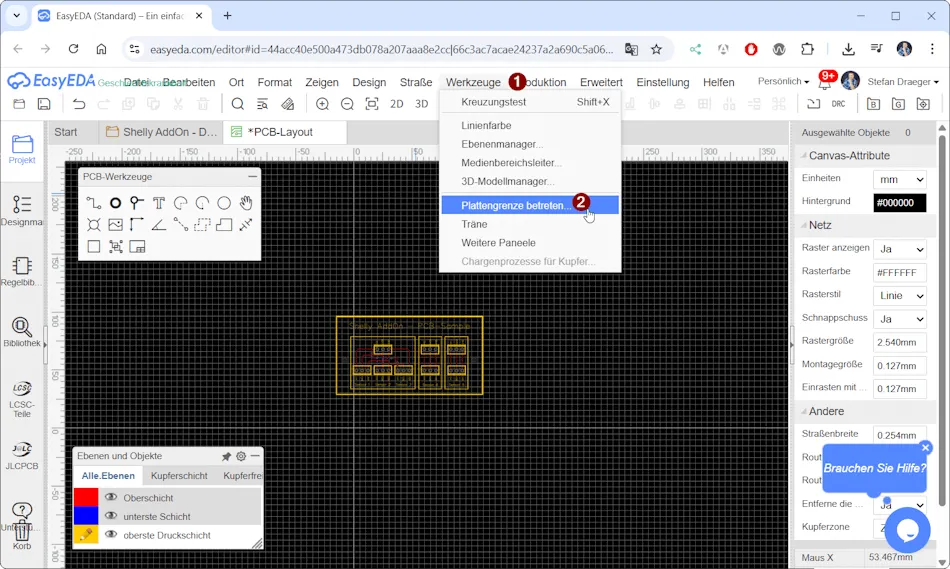Click the Brauchen Sie Hilfe? button
Viewport: 950px width, 569px height.
pyautogui.click(x=872, y=468)
